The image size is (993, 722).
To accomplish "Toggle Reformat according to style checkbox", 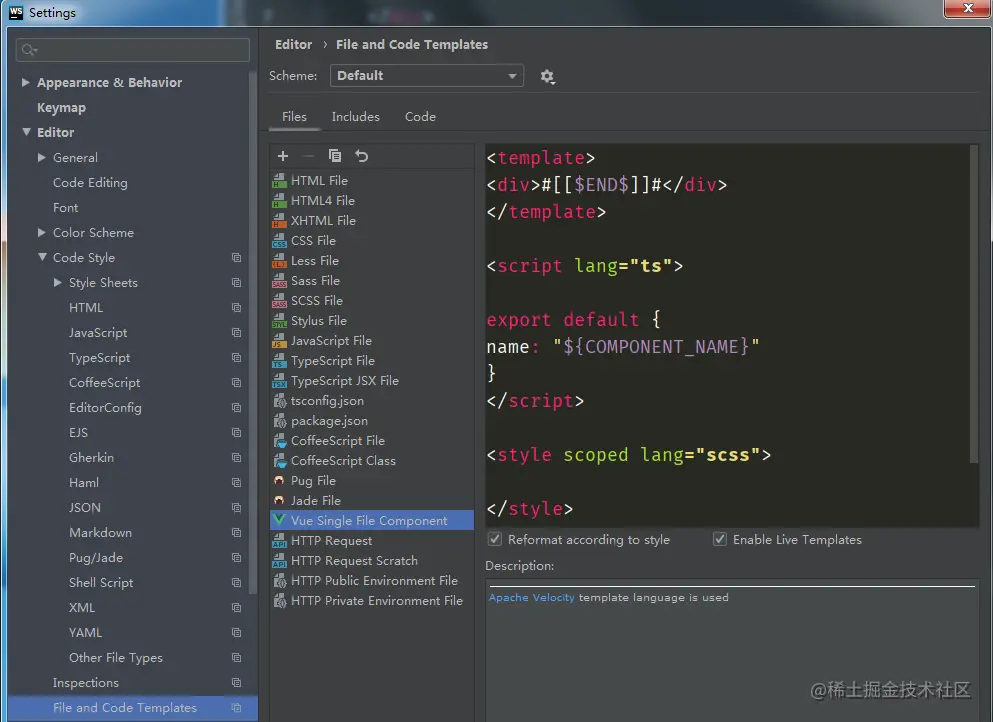I will (495, 540).
